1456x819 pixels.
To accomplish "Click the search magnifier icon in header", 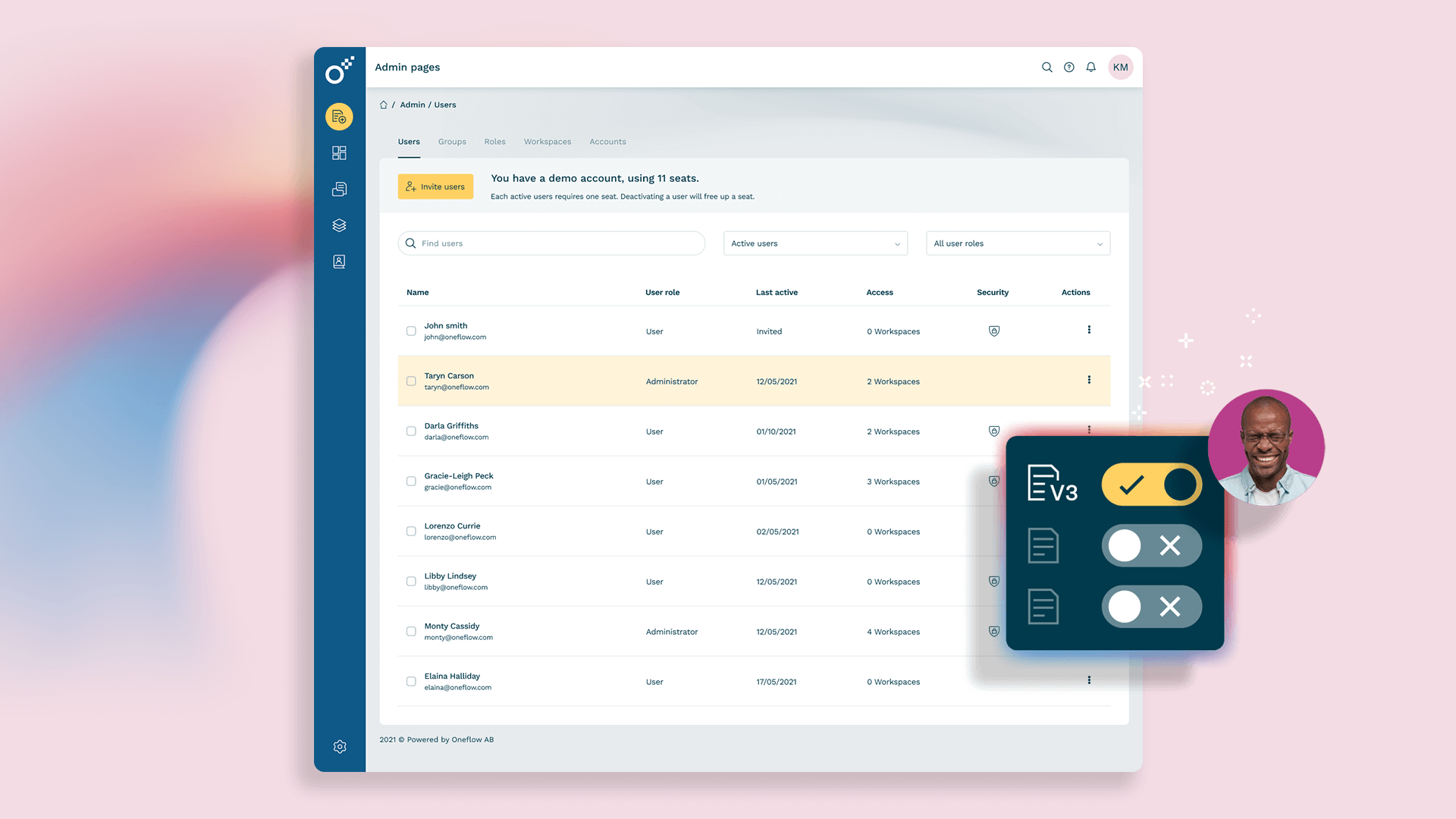I will [1047, 67].
